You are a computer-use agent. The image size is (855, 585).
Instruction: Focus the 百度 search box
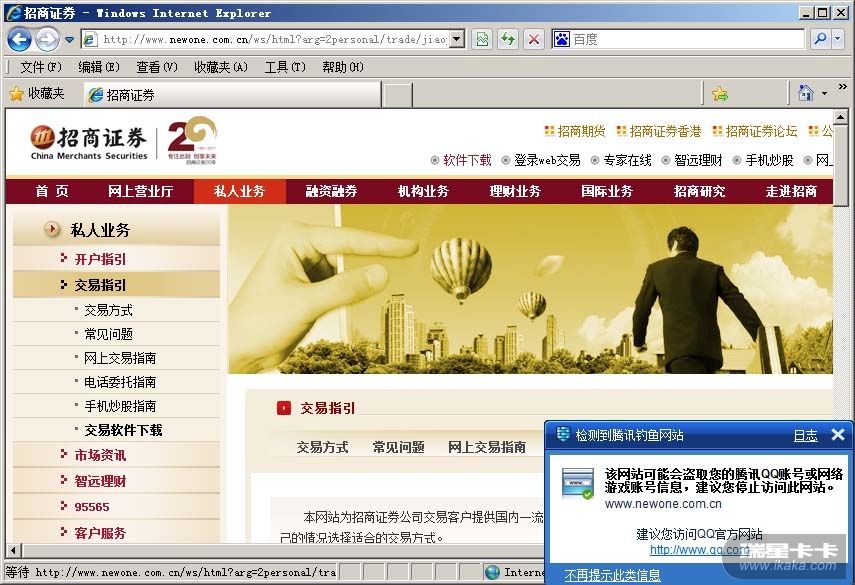[687, 39]
